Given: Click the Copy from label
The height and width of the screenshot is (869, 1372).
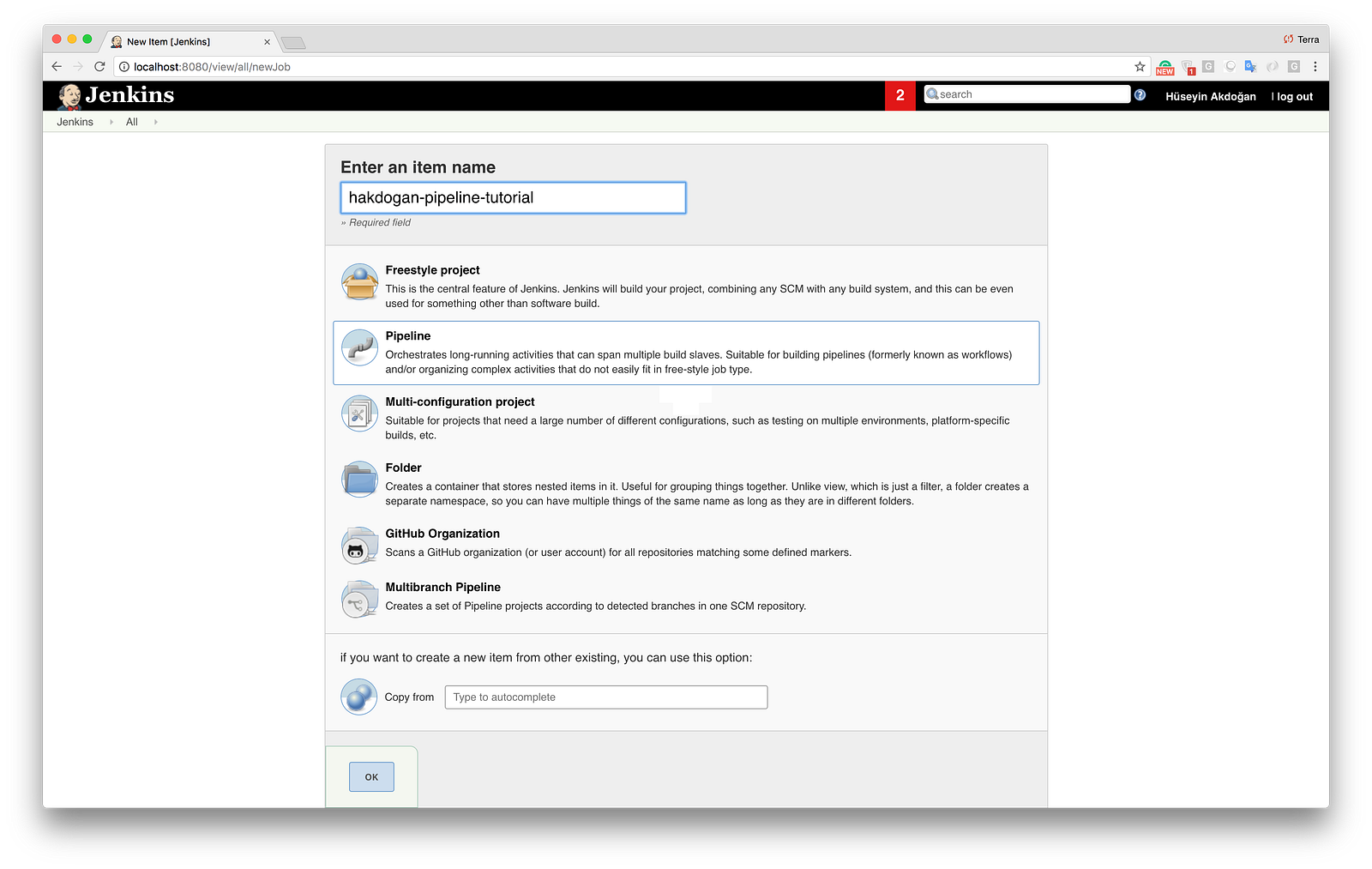Looking at the screenshot, I should [x=409, y=697].
